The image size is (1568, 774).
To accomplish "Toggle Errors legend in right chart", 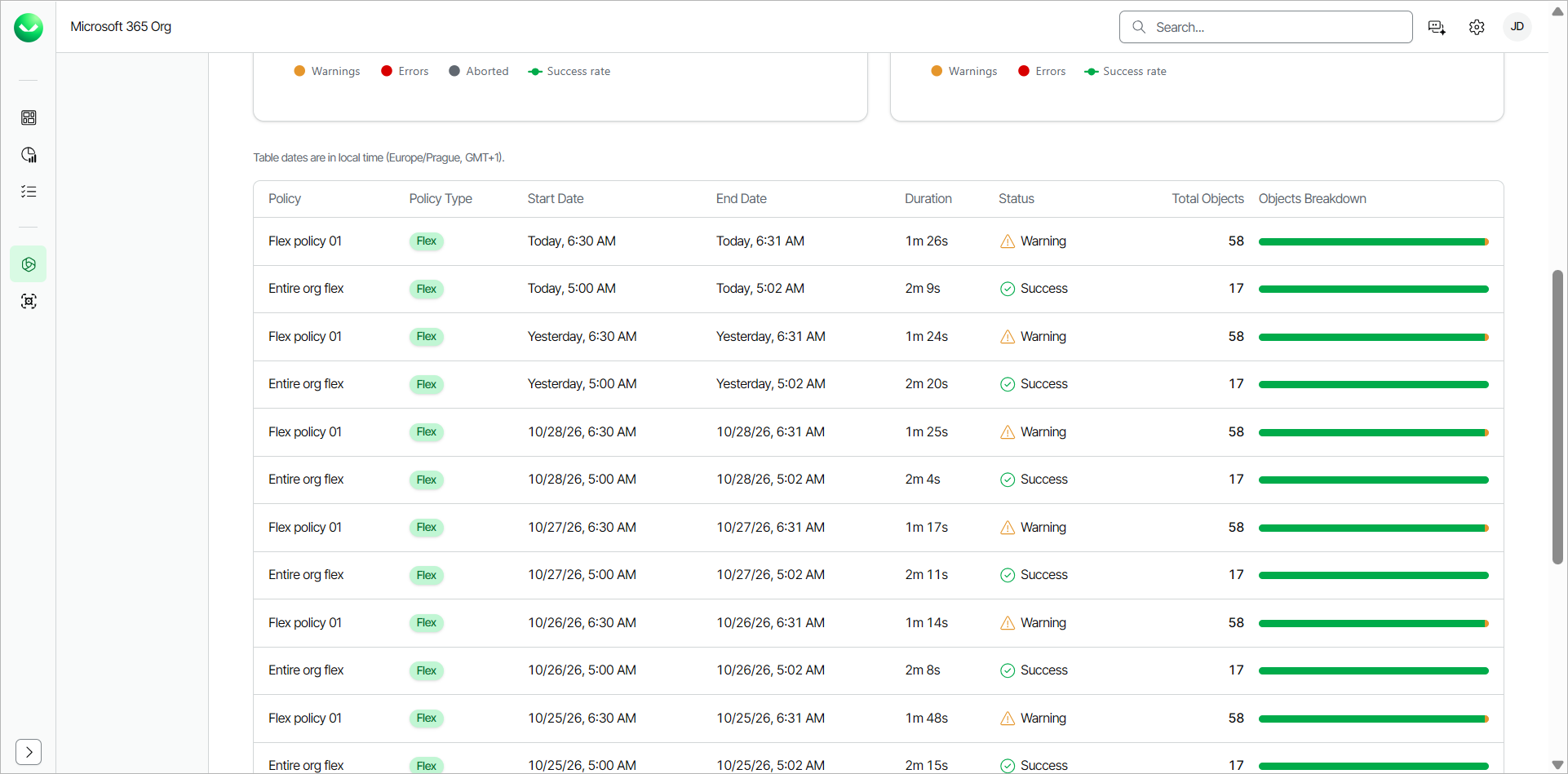I will pos(1042,71).
